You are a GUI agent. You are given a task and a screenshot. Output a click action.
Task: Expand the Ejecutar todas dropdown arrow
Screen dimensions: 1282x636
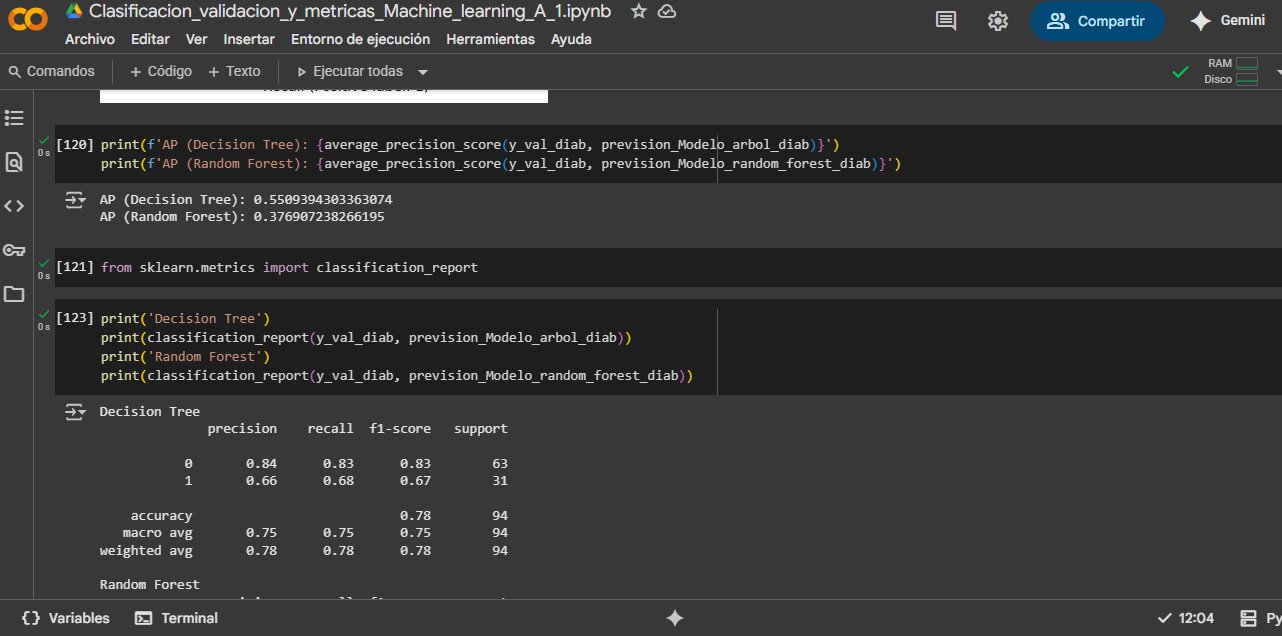(423, 72)
